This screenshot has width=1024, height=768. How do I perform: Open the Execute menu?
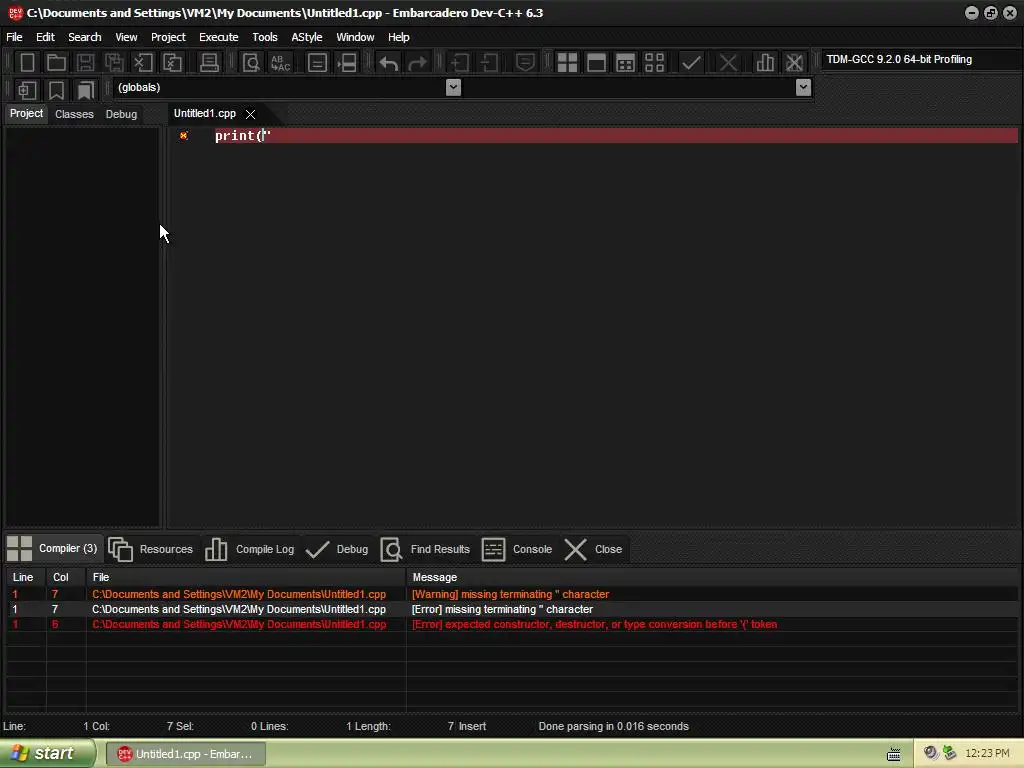[218, 37]
